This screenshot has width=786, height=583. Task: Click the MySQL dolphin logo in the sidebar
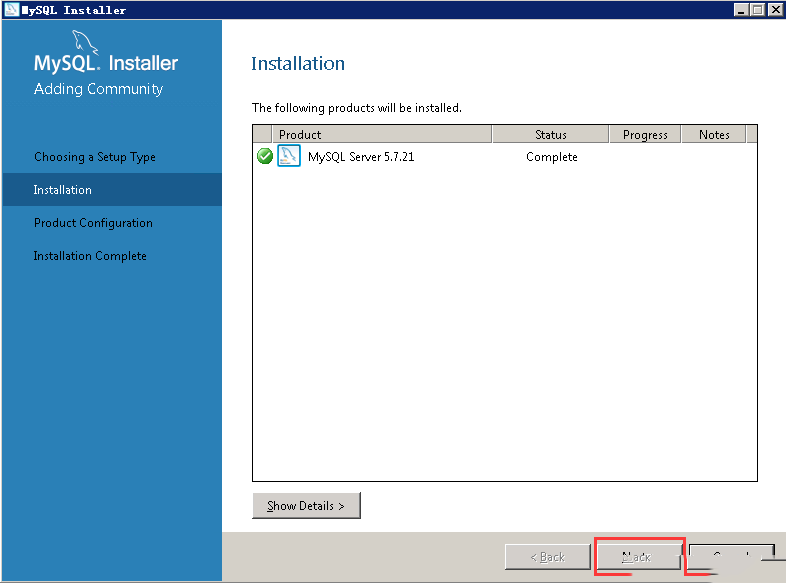85,42
